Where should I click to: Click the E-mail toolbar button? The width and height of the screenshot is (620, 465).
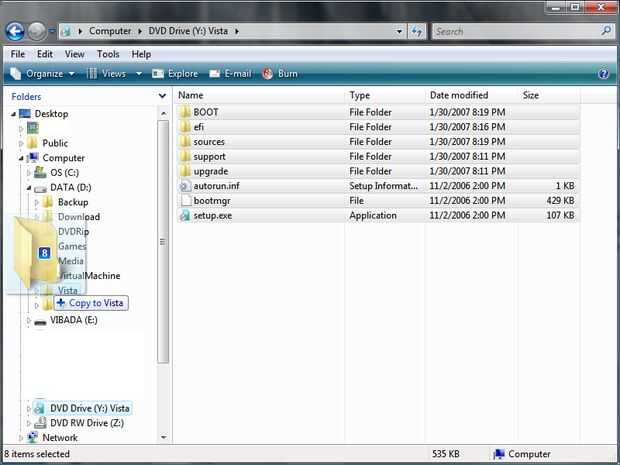230,74
